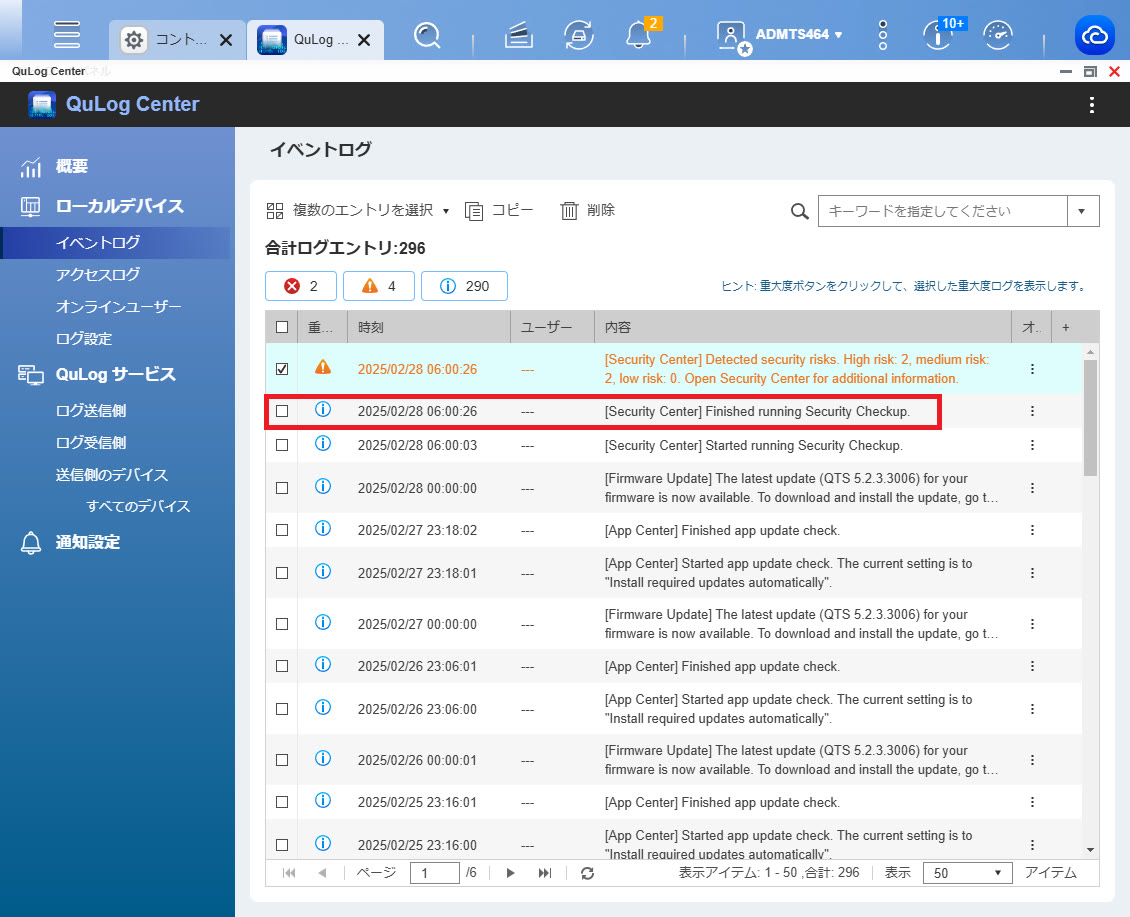Image resolution: width=1130 pixels, height=917 pixels.
Task: Click the page number input field
Action: point(435,873)
